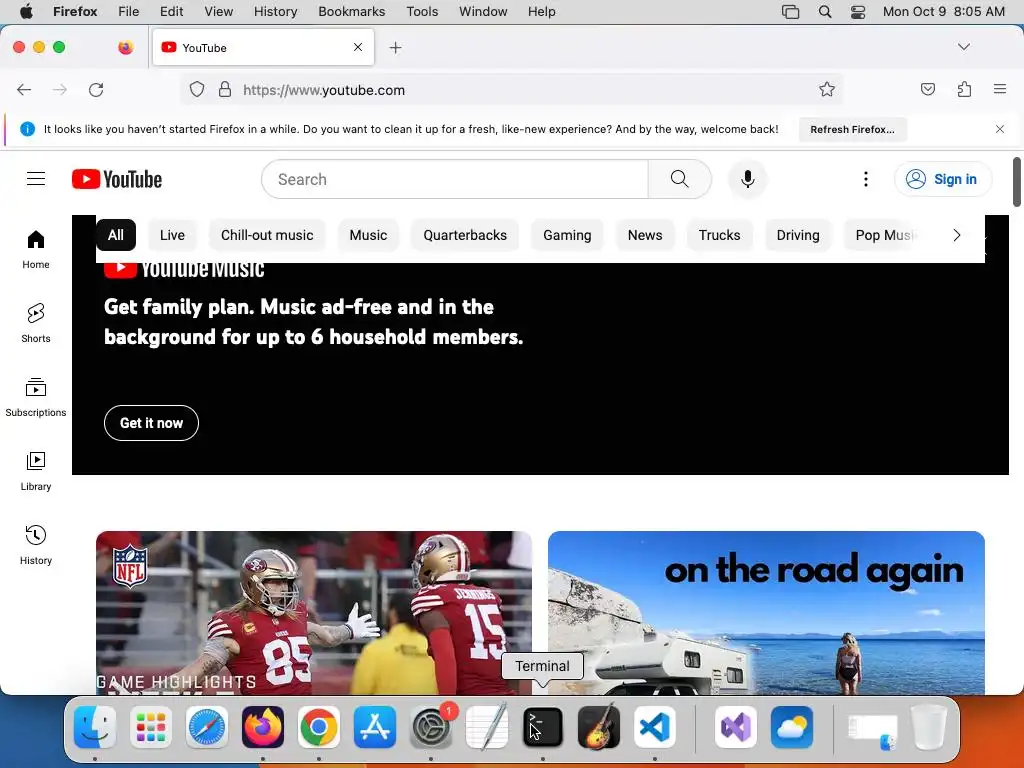
Task: Click the YouTube logo
Action: pos(117,179)
